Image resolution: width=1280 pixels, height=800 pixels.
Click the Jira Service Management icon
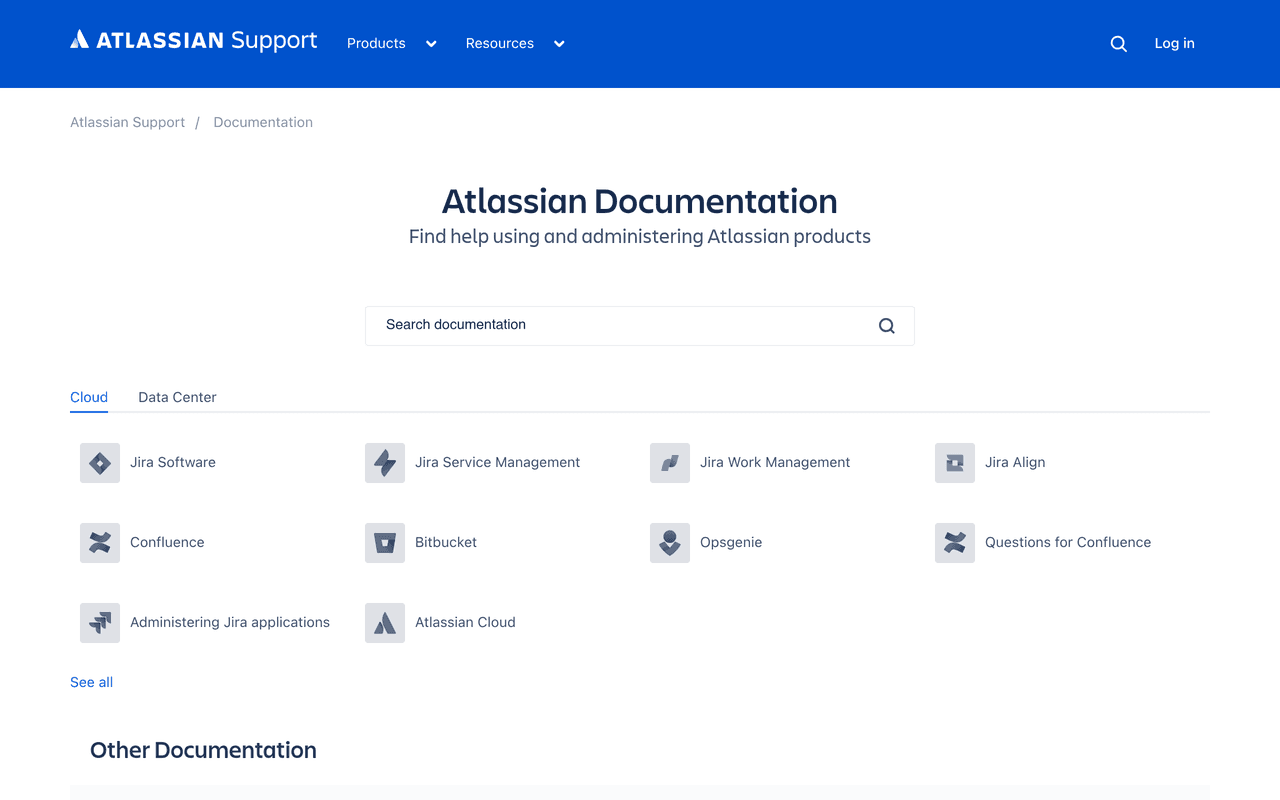pos(385,463)
